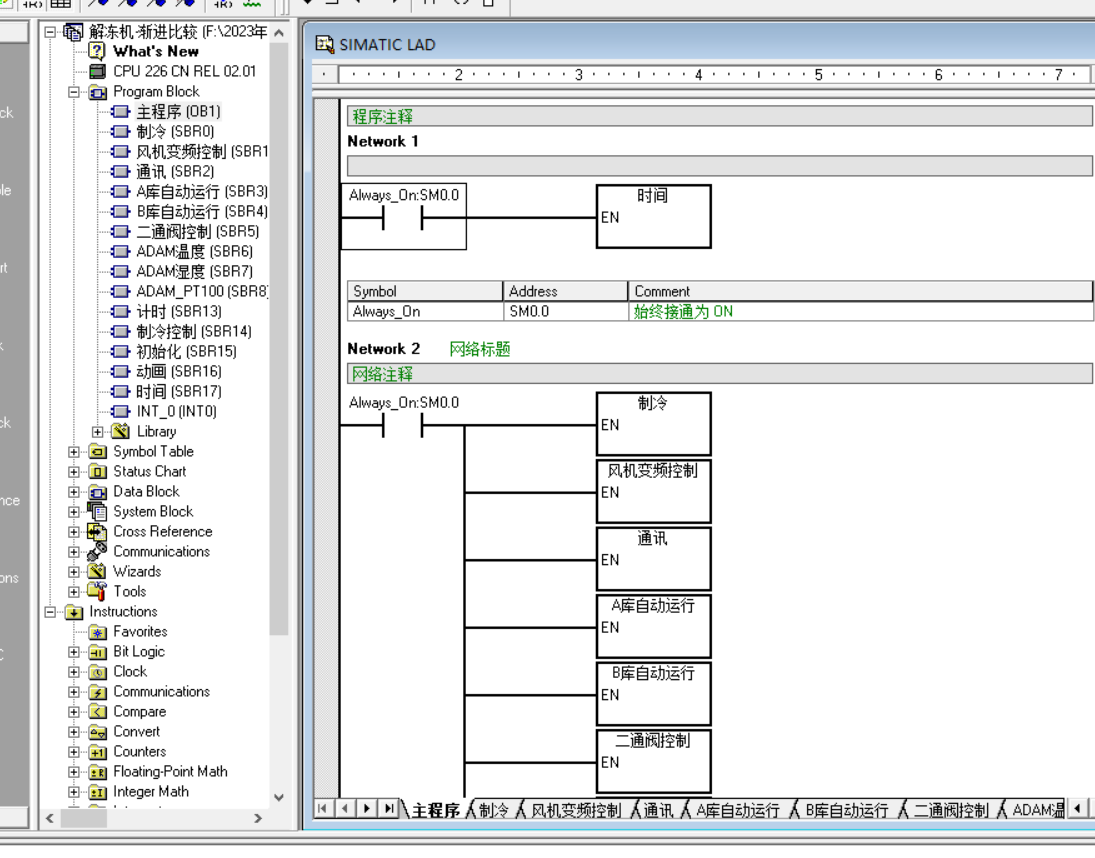Click the Favorites star icon
Viewport: 1095px width, 858px height.
click(x=98, y=632)
